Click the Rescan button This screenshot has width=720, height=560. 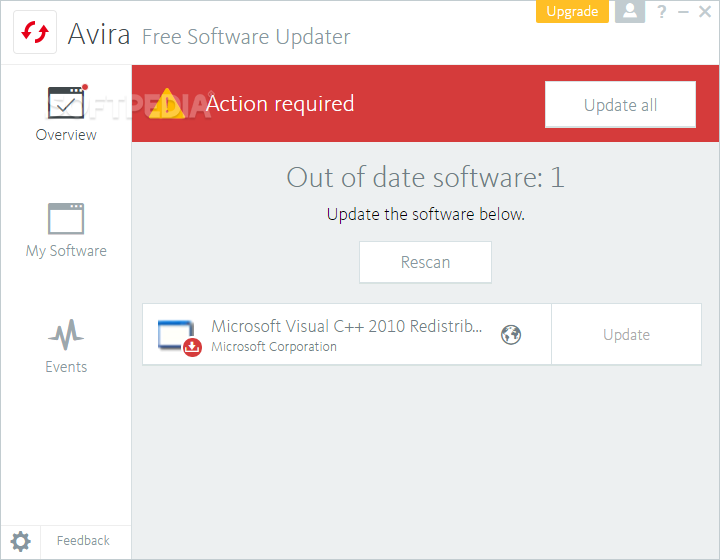coord(425,262)
